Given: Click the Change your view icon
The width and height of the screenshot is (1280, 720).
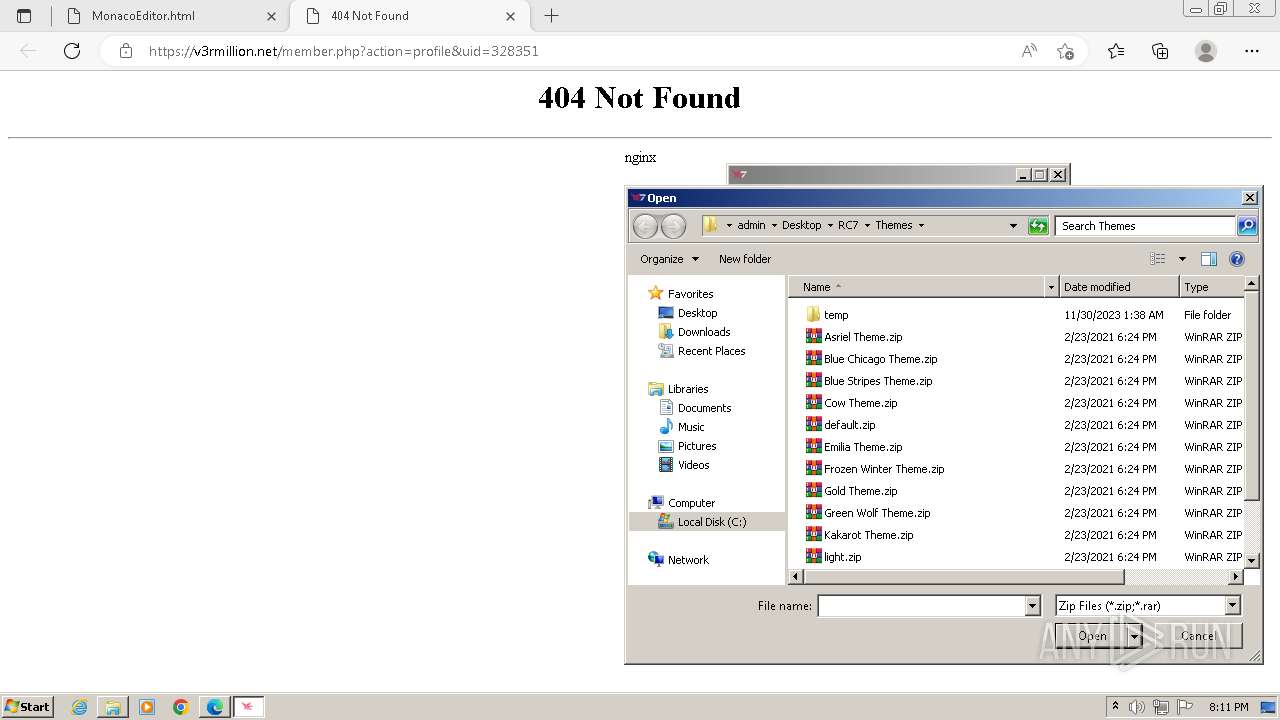Looking at the screenshot, I should [1158, 259].
